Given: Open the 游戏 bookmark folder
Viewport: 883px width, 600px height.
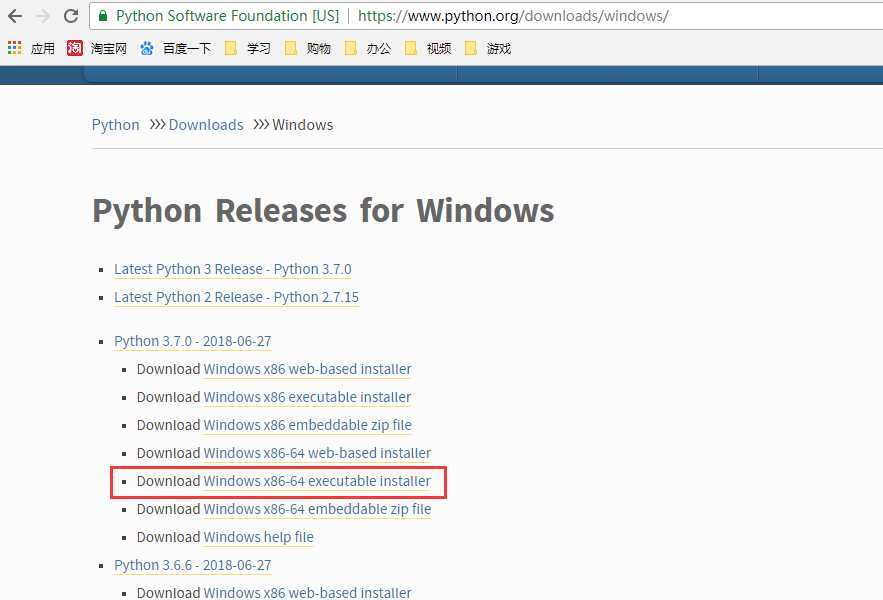Looking at the screenshot, I should click(x=488, y=48).
